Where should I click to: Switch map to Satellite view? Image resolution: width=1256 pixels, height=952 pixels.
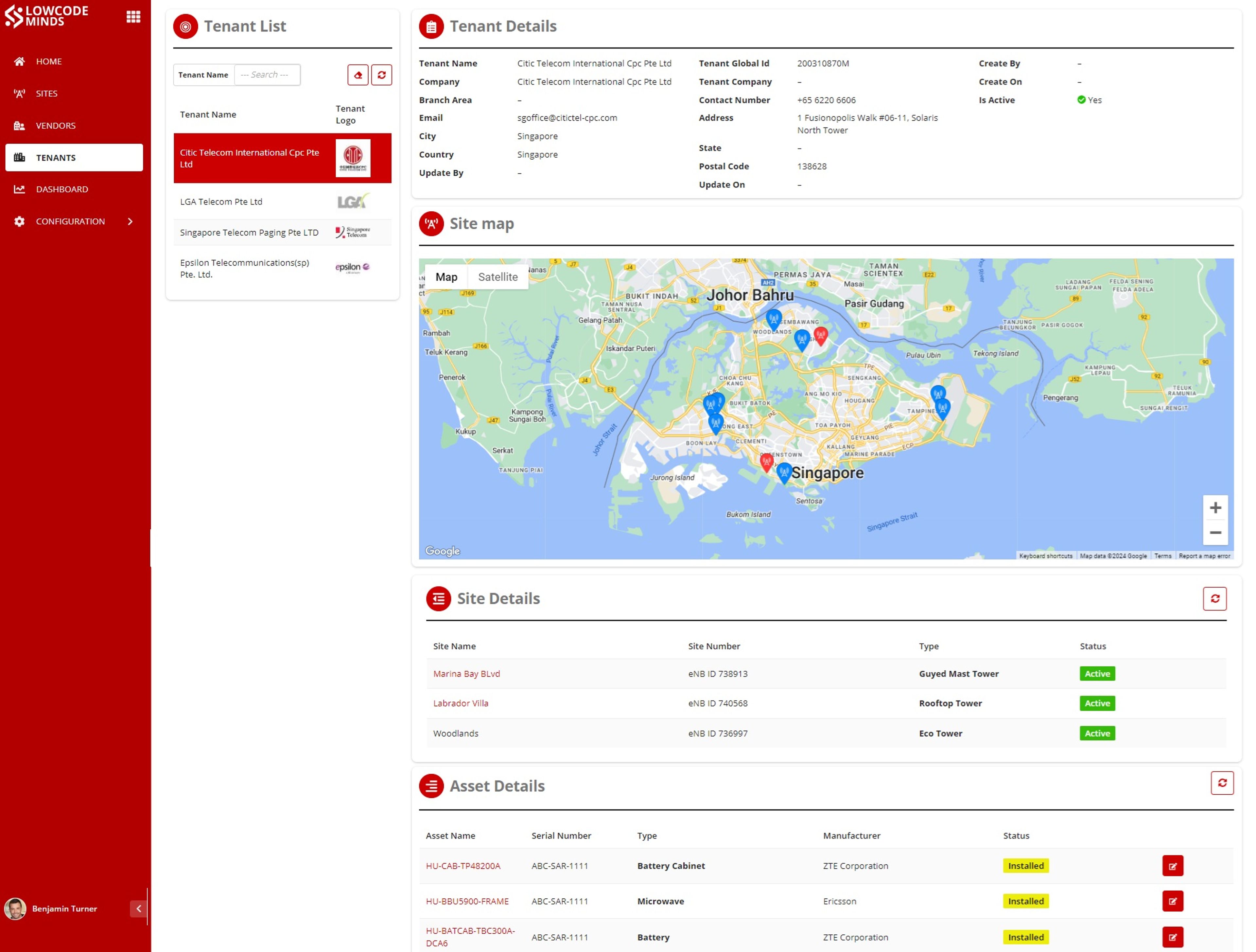[498, 277]
